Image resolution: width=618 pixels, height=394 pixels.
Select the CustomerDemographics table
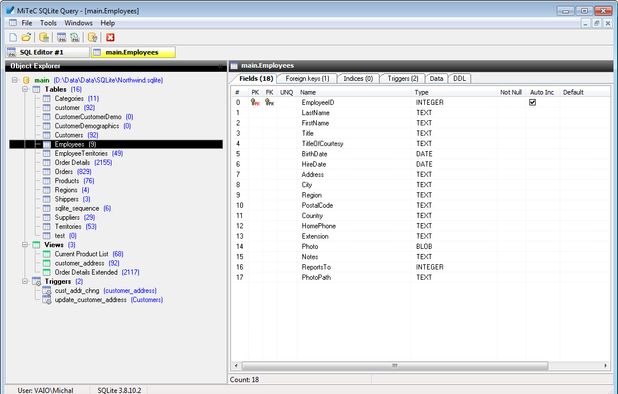(93, 126)
